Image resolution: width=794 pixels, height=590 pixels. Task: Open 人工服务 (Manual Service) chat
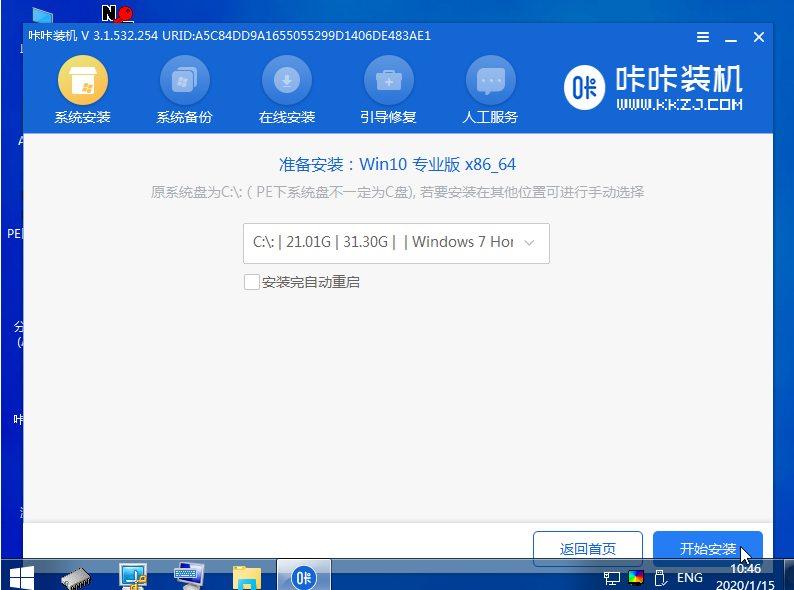(x=490, y=91)
